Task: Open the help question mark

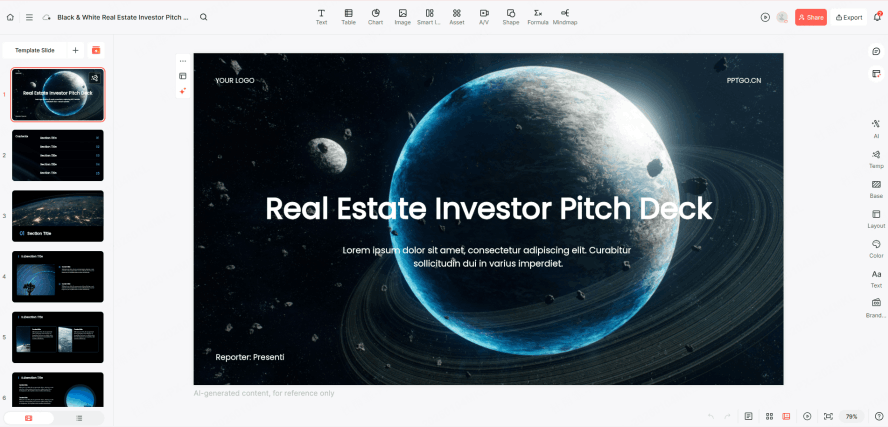Action: [x=878, y=416]
